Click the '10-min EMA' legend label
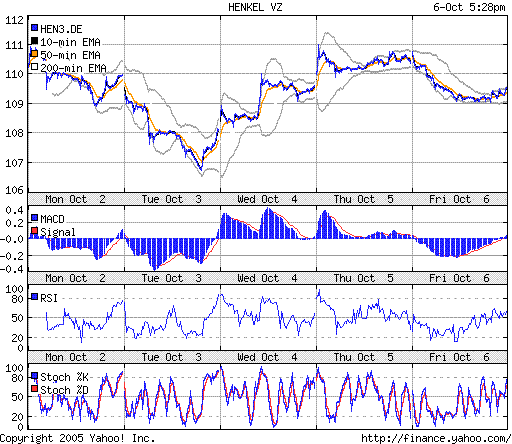 [x=70, y=42]
